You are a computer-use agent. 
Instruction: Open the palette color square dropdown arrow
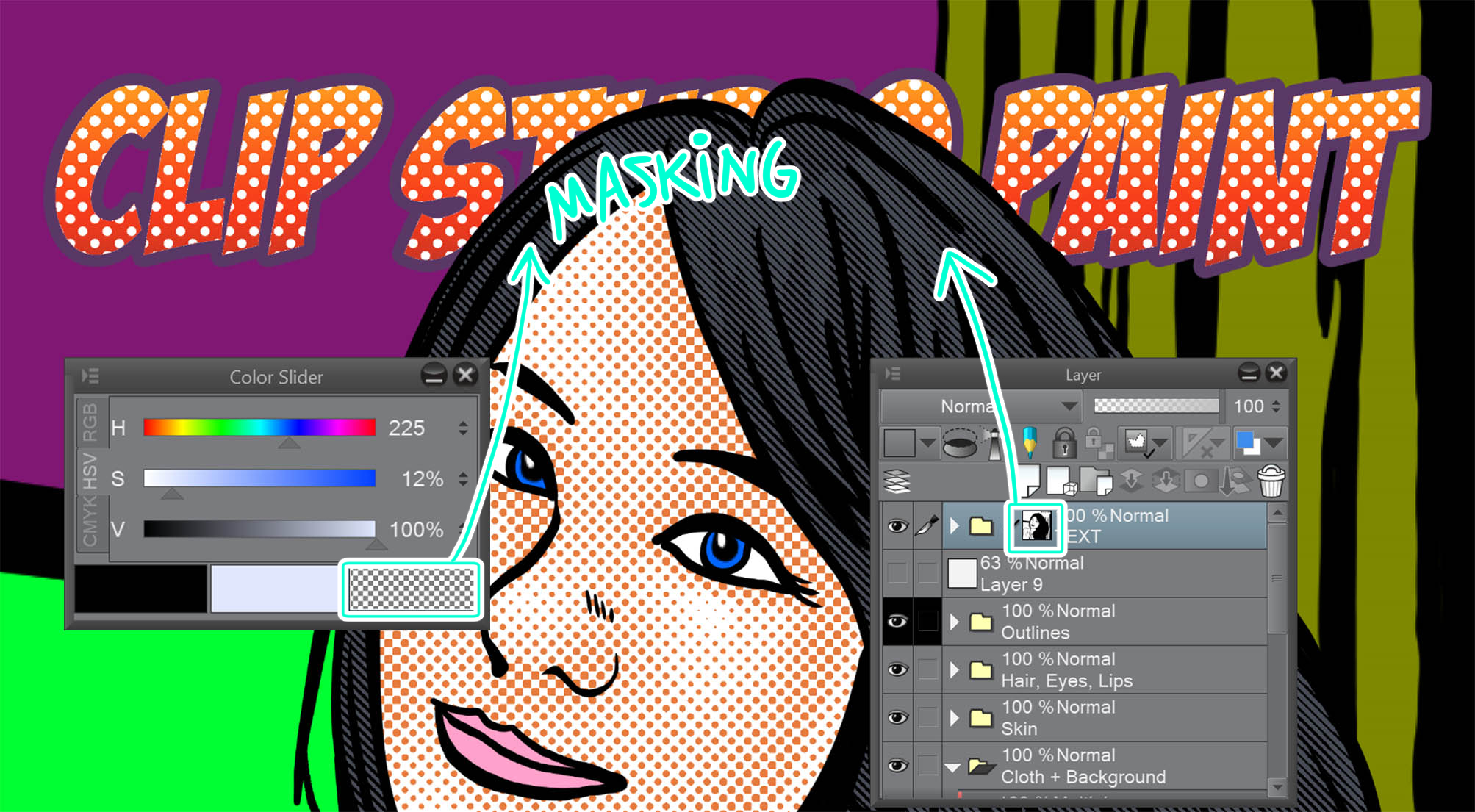pyautogui.click(x=927, y=443)
